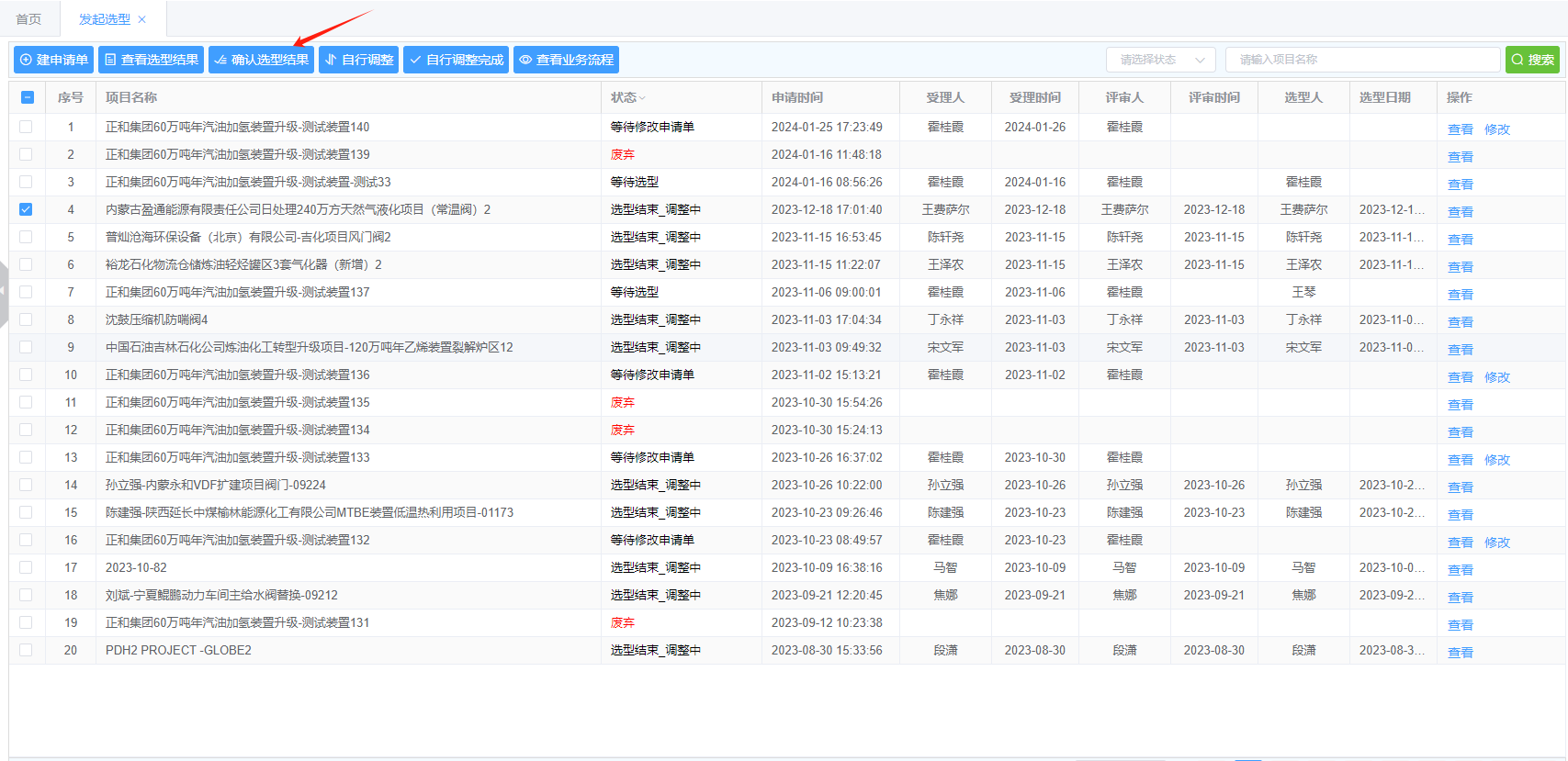Open the 请选择状态 status dropdown

tap(1160, 60)
